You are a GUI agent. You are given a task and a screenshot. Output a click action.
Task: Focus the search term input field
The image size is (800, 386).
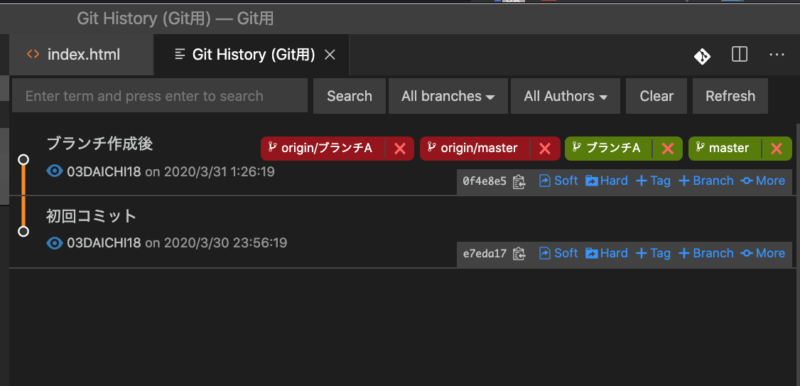pyautogui.click(x=160, y=96)
